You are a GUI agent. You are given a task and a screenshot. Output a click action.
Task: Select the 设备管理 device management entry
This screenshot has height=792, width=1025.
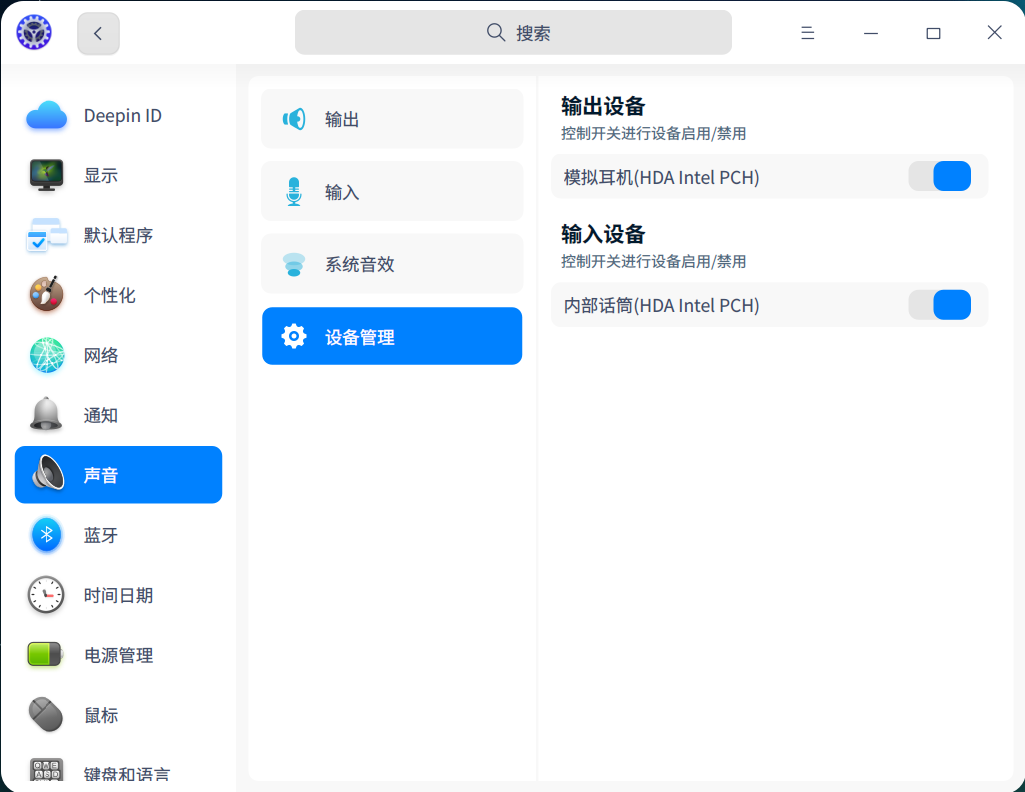coord(391,336)
